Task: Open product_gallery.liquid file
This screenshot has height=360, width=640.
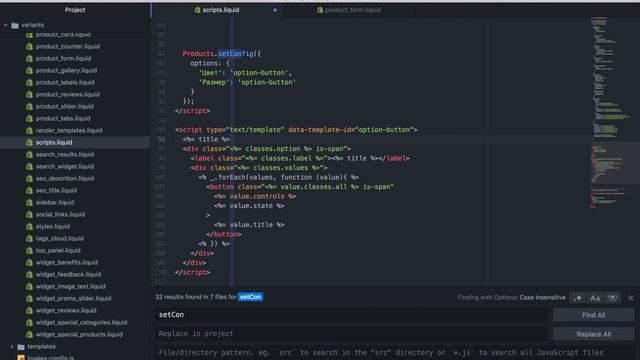Action: tap(66, 70)
